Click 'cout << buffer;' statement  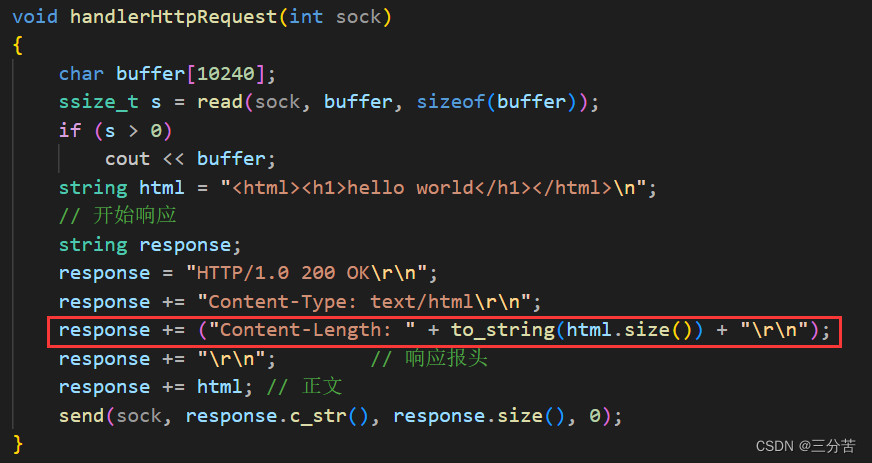pyautogui.click(x=190, y=159)
